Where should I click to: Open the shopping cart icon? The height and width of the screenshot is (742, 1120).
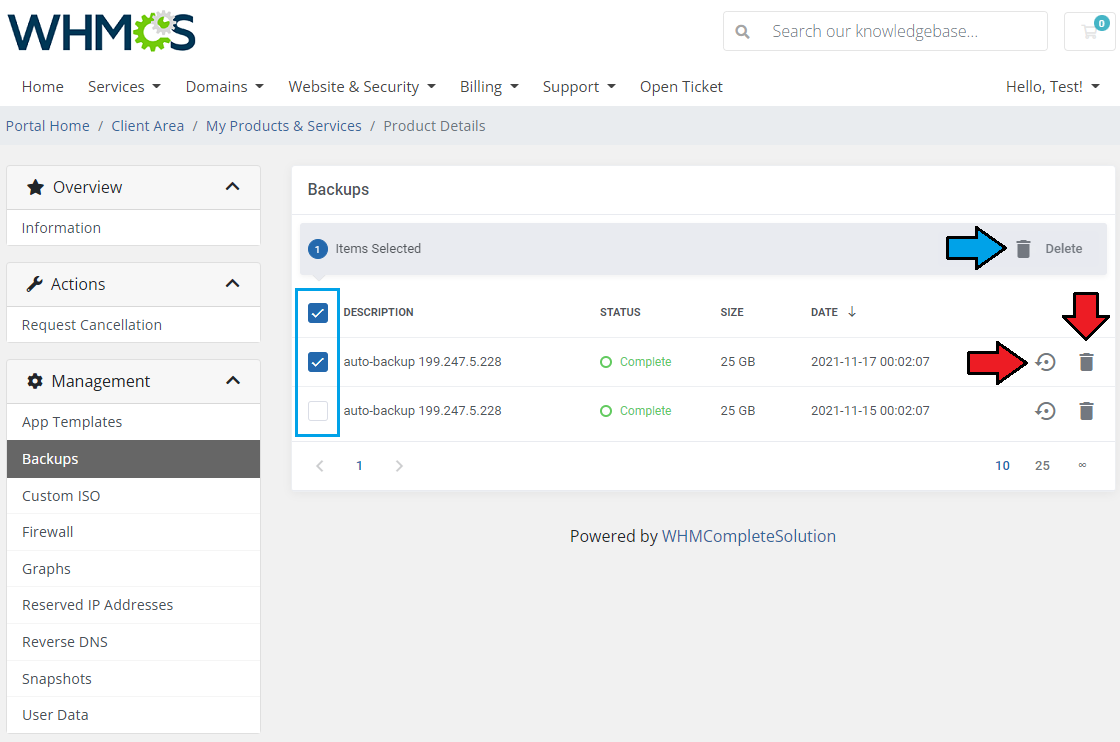1090,31
